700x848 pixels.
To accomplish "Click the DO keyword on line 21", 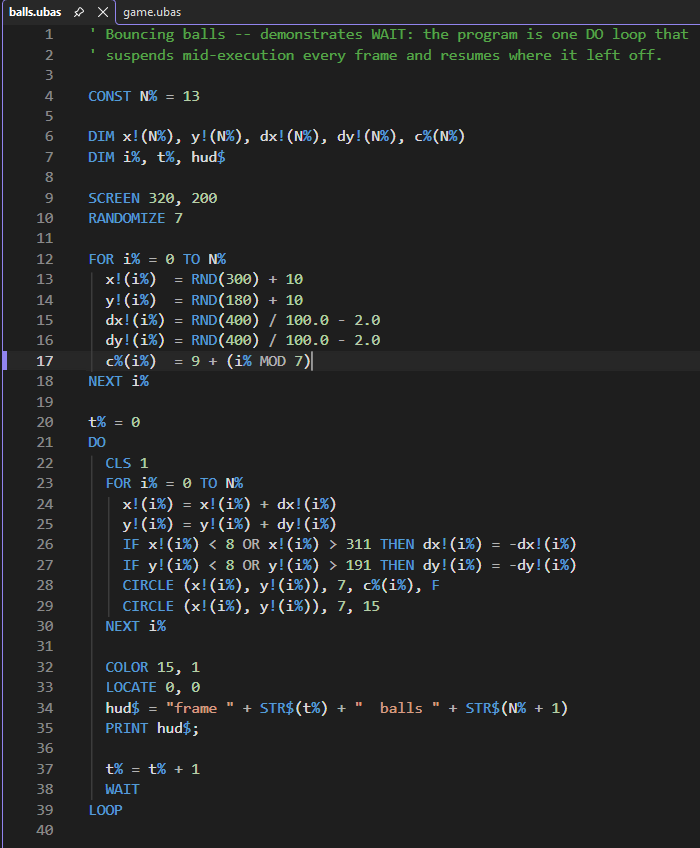I will pyautogui.click(x=97, y=442).
